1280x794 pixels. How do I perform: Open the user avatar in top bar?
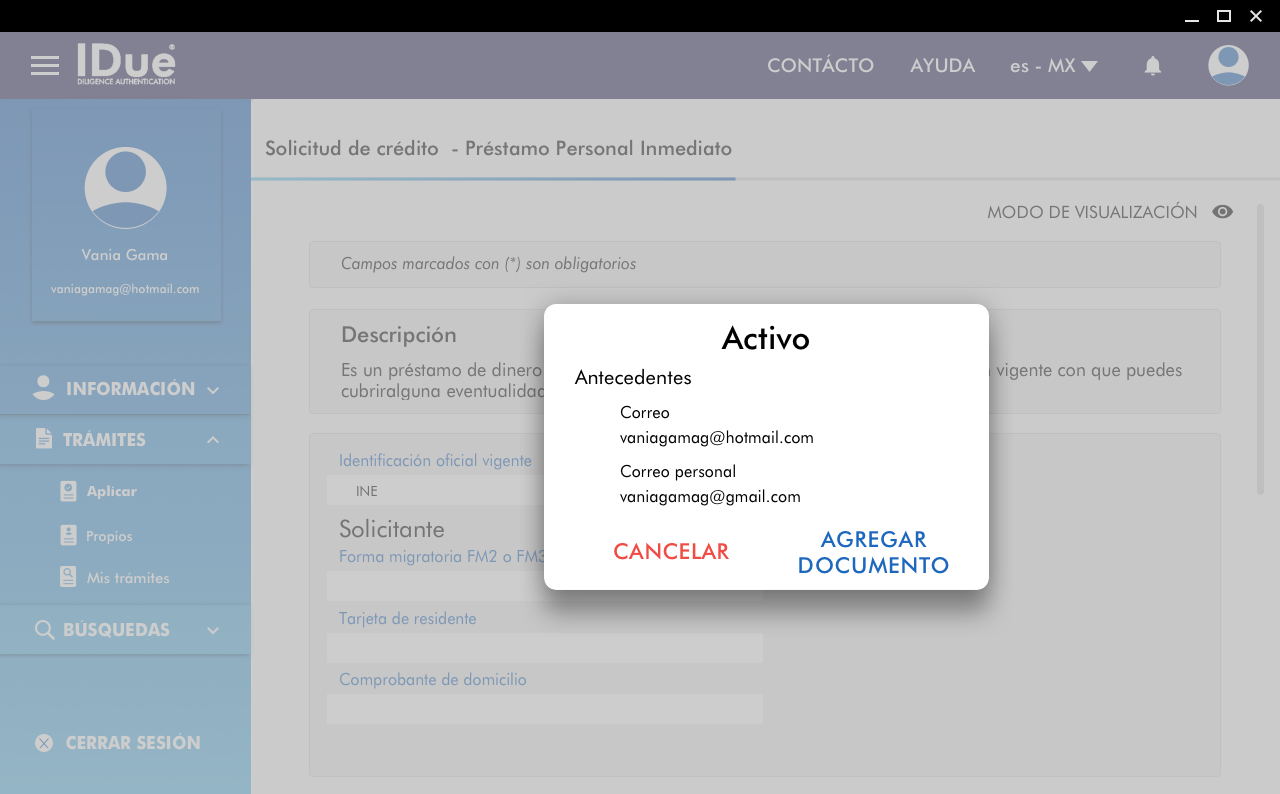pyautogui.click(x=1227, y=66)
